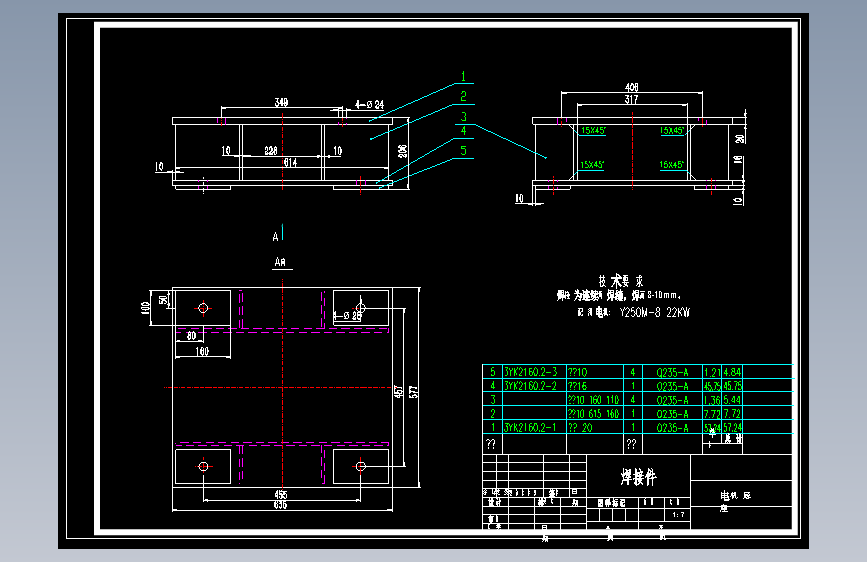This screenshot has height=562, width=867.
Task: Click the vertical 100 dimension at left
Action: tap(145, 308)
